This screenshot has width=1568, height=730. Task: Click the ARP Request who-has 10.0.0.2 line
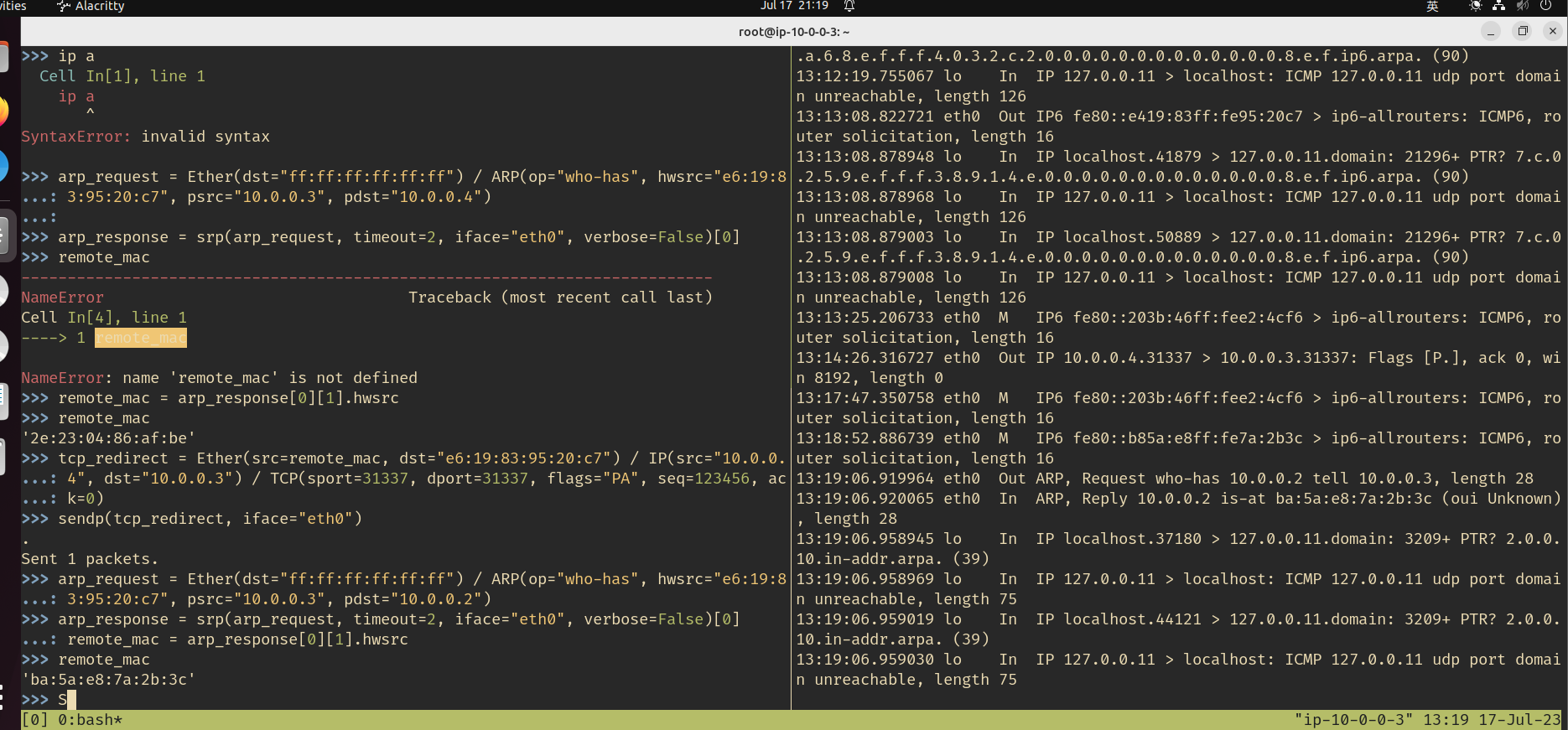tap(1165, 479)
